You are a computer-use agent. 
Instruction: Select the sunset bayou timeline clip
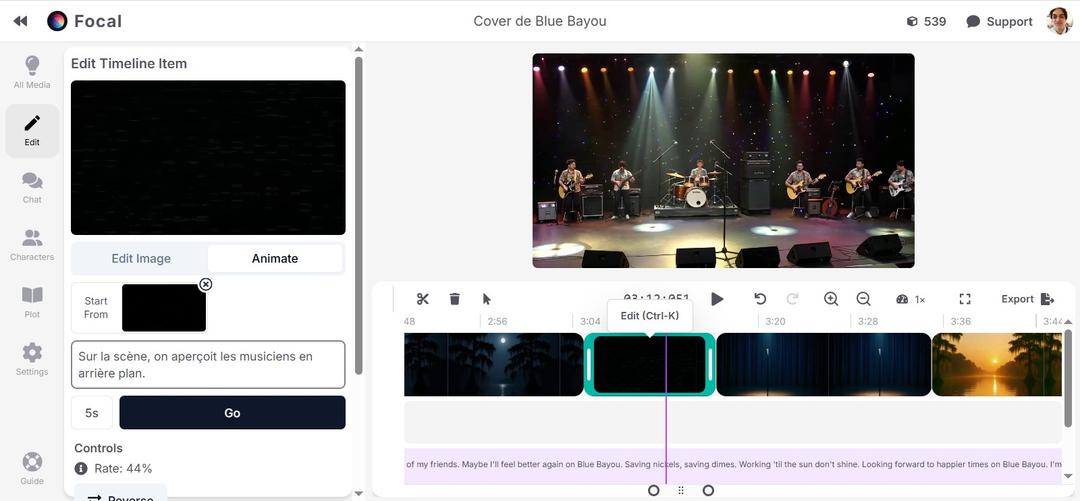(x=995, y=365)
